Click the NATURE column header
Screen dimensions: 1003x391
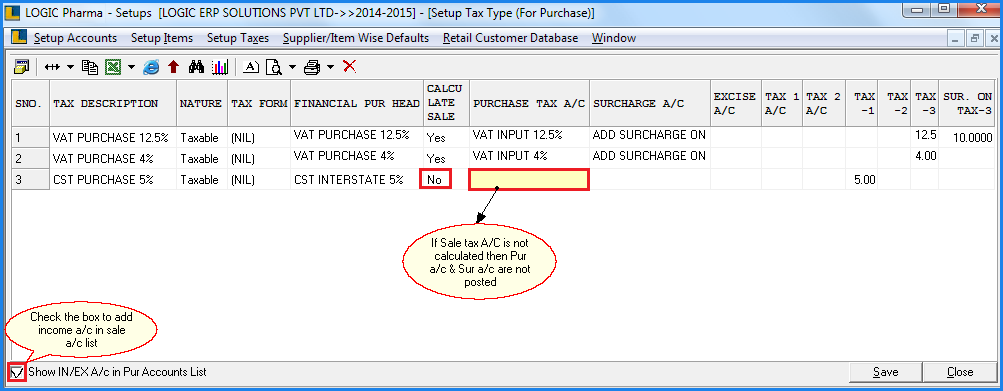[202, 103]
